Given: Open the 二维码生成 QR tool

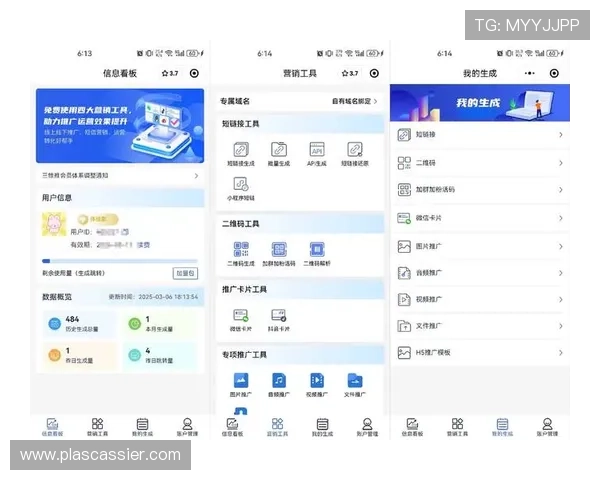Looking at the screenshot, I should (241, 249).
